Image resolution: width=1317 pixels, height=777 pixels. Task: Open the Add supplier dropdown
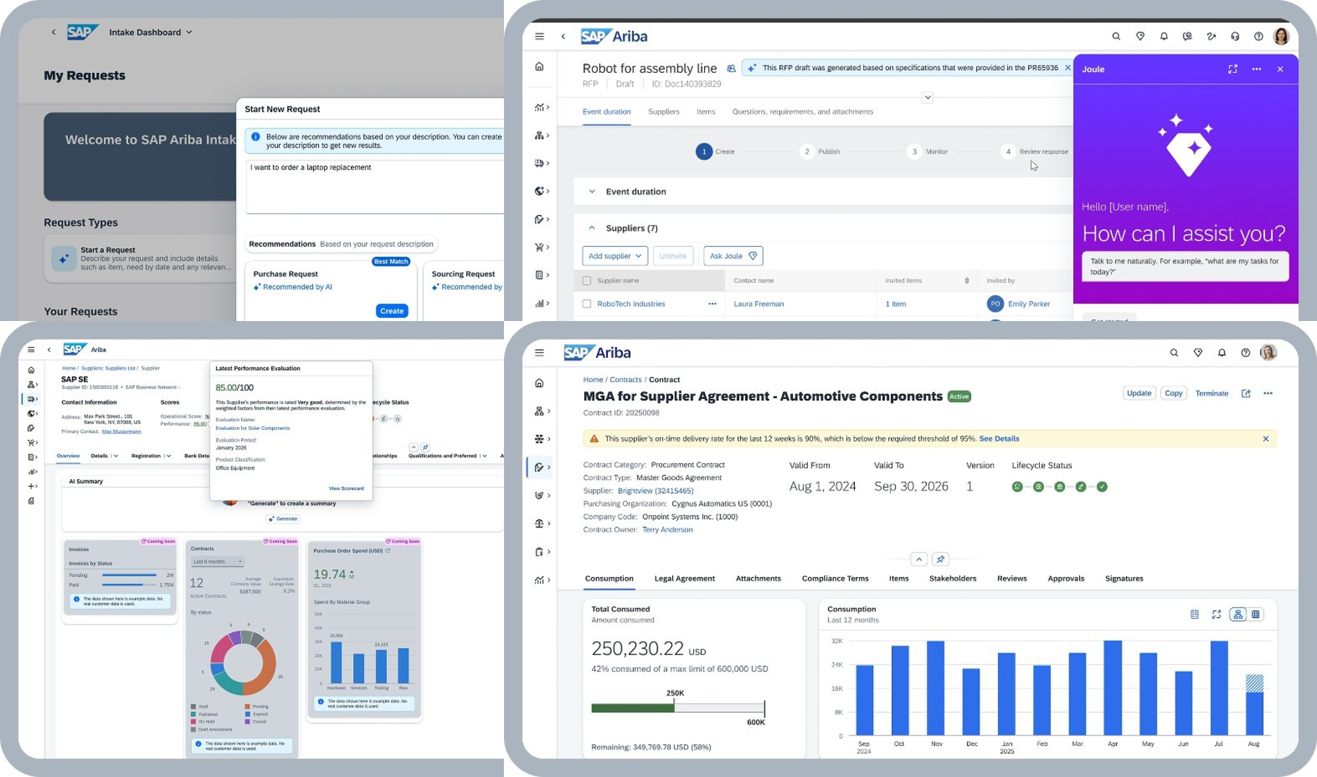[x=614, y=256]
